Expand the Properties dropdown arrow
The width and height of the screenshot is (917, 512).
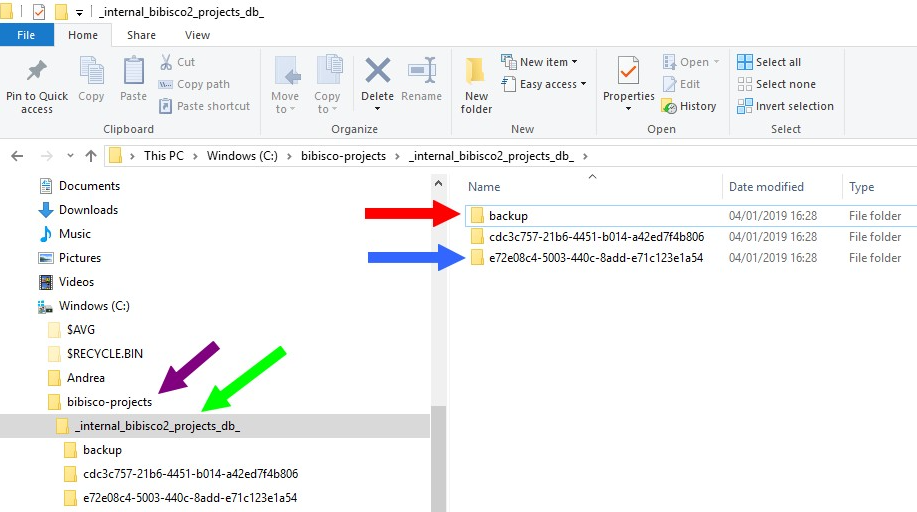(x=629, y=109)
